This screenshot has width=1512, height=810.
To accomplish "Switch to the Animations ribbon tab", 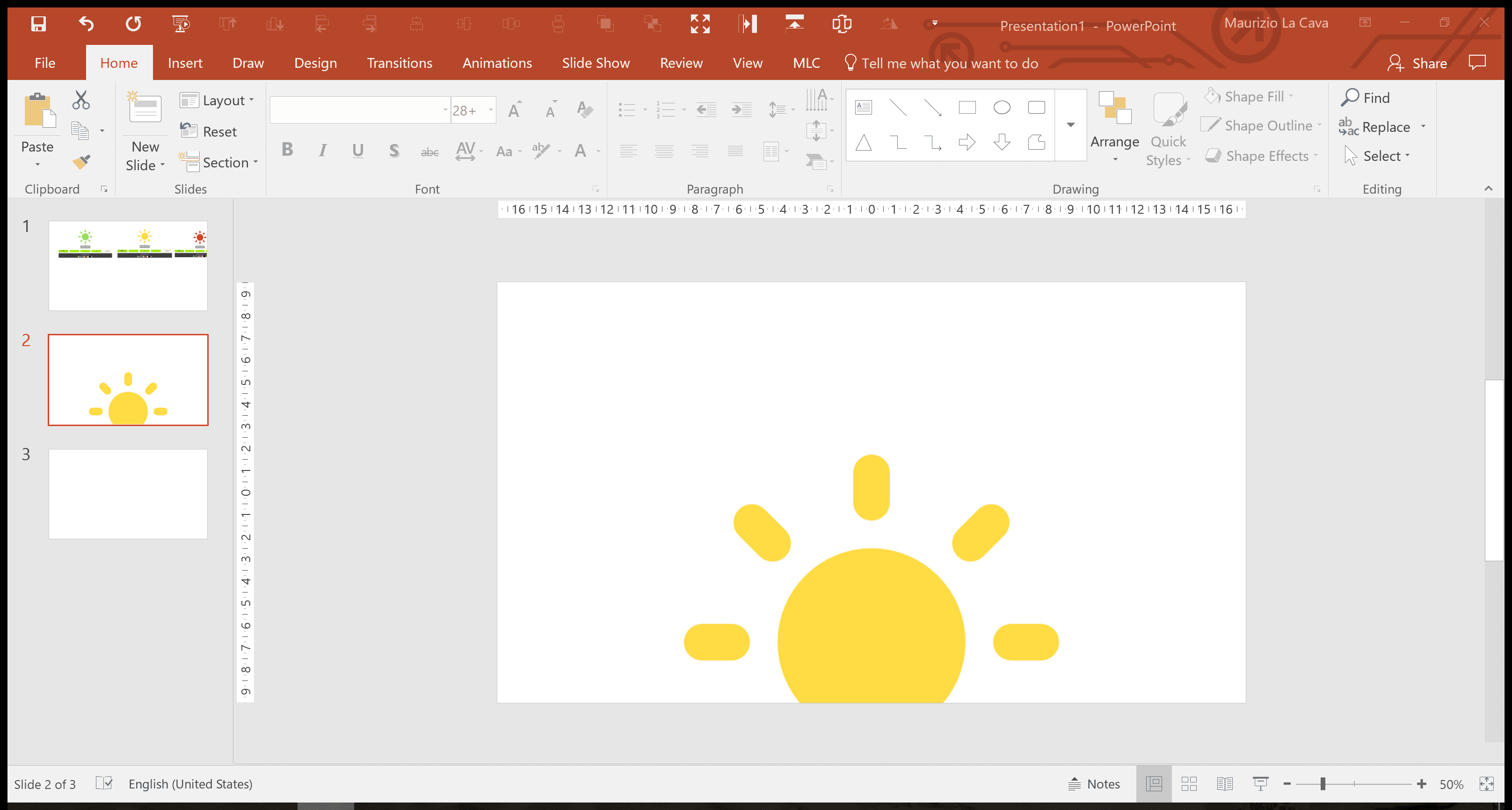I will coord(496,63).
